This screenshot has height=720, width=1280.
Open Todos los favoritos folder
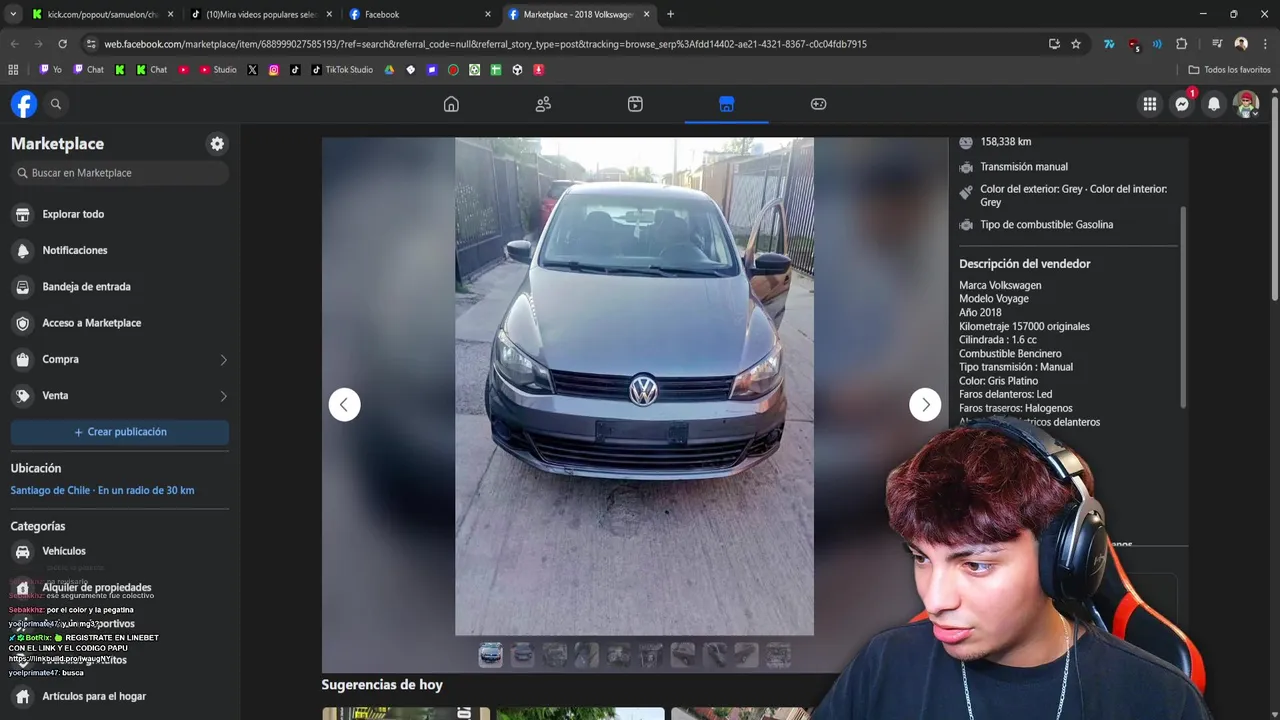click(1229, 70)
